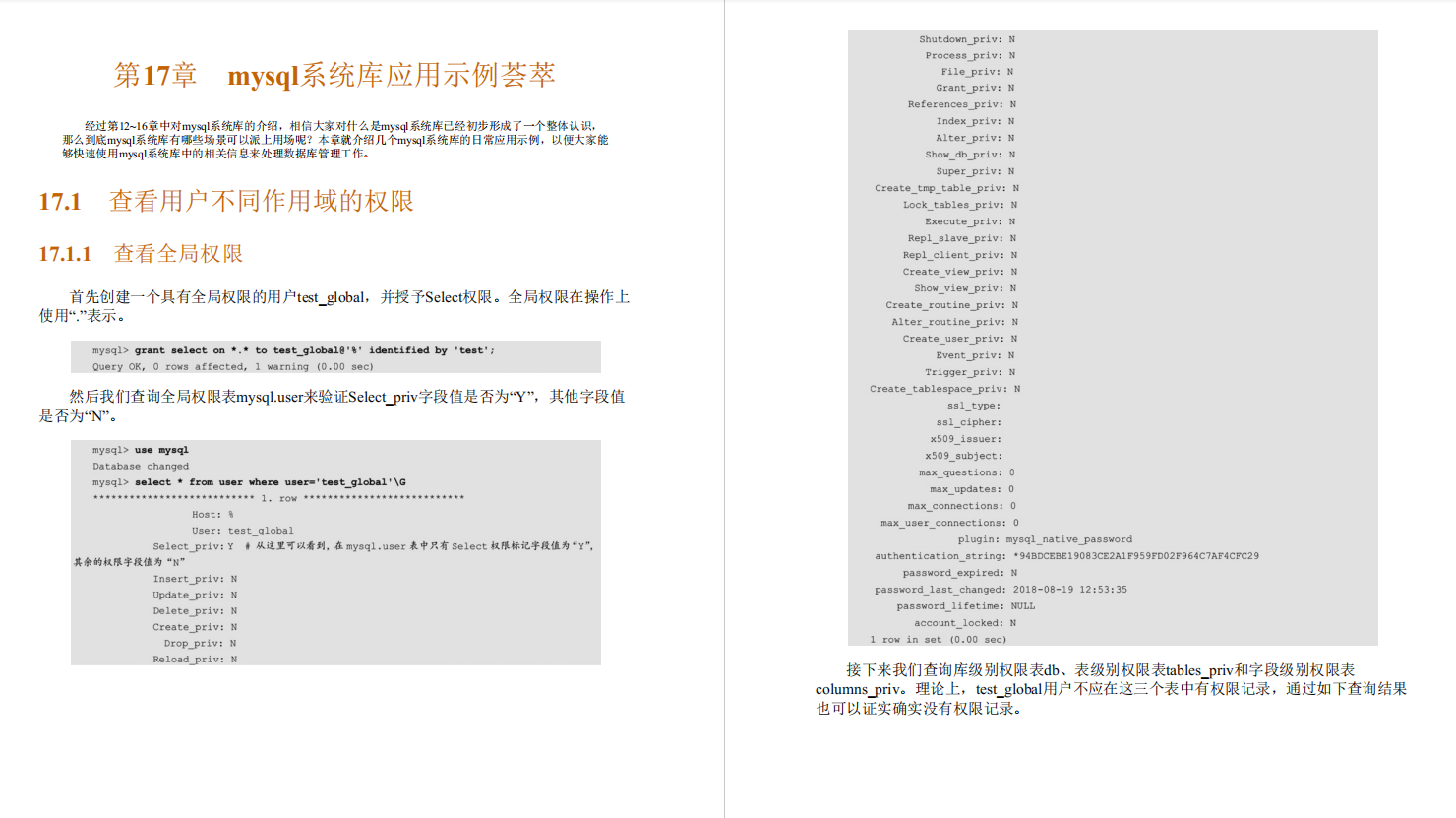
Task: Click the 'Shutdown_priv: N' row
Action: pos(967,39)
